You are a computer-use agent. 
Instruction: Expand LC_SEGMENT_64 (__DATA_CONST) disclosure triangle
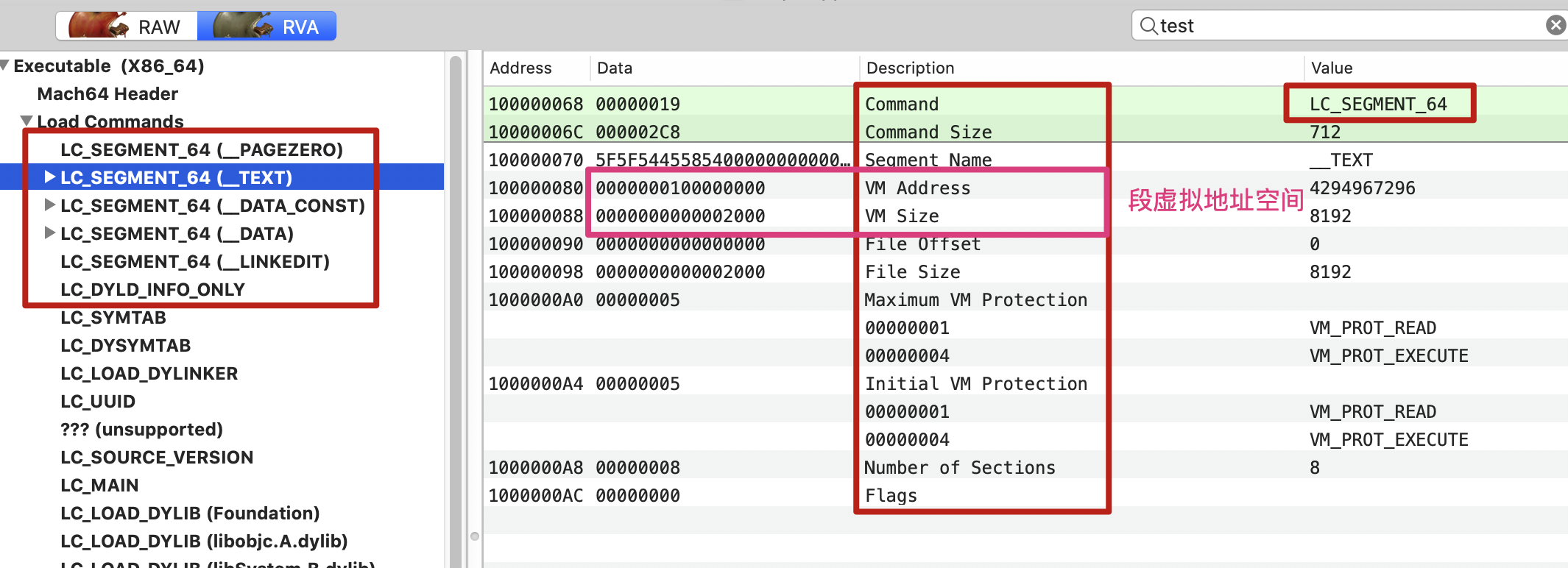[x=49, y=205]
